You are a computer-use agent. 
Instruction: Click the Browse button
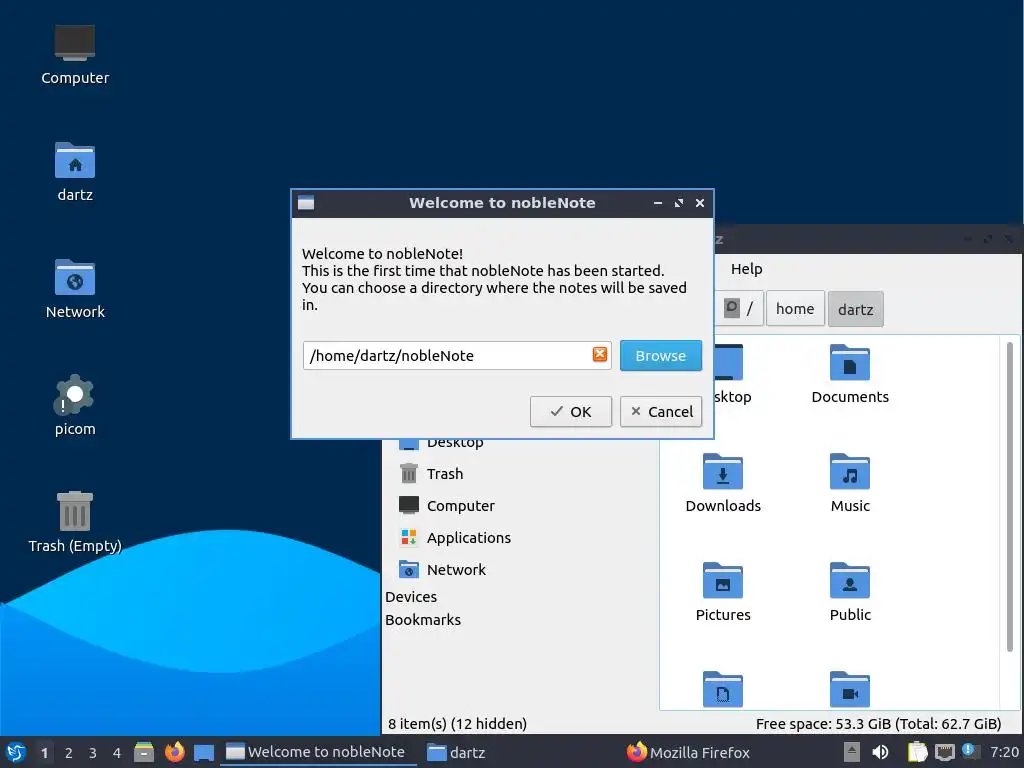click(x=660, y=355)
